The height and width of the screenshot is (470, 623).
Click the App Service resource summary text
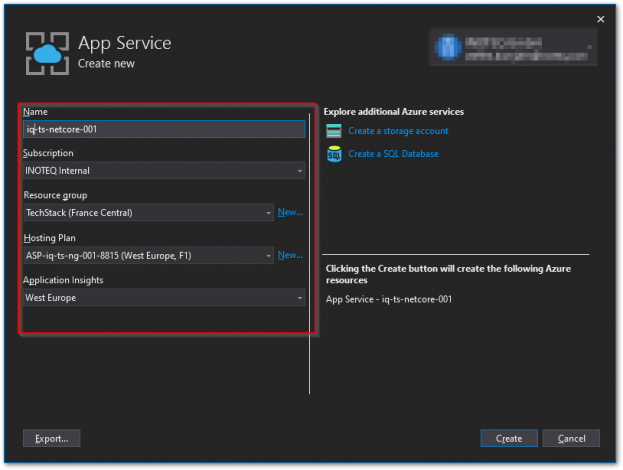coord(389,299)
